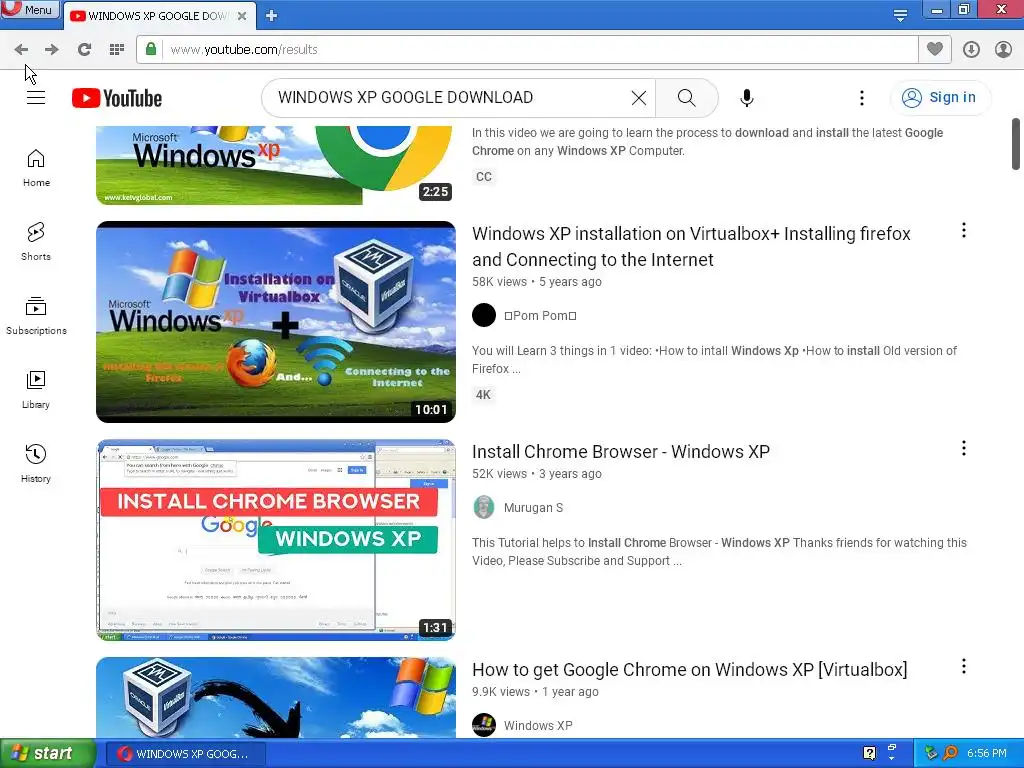1024x768 pixels.
Task: Click the tray orange magnifier icon
Action: (x=950, y=753)
